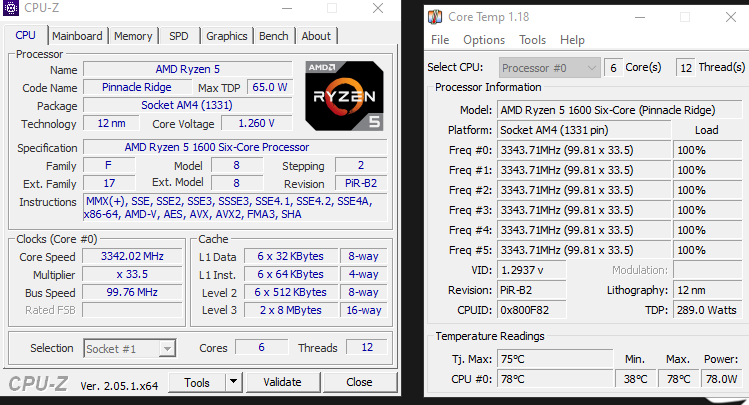
Task: Open the Graphics tab in CPU-Z
Action: [226, 36]
